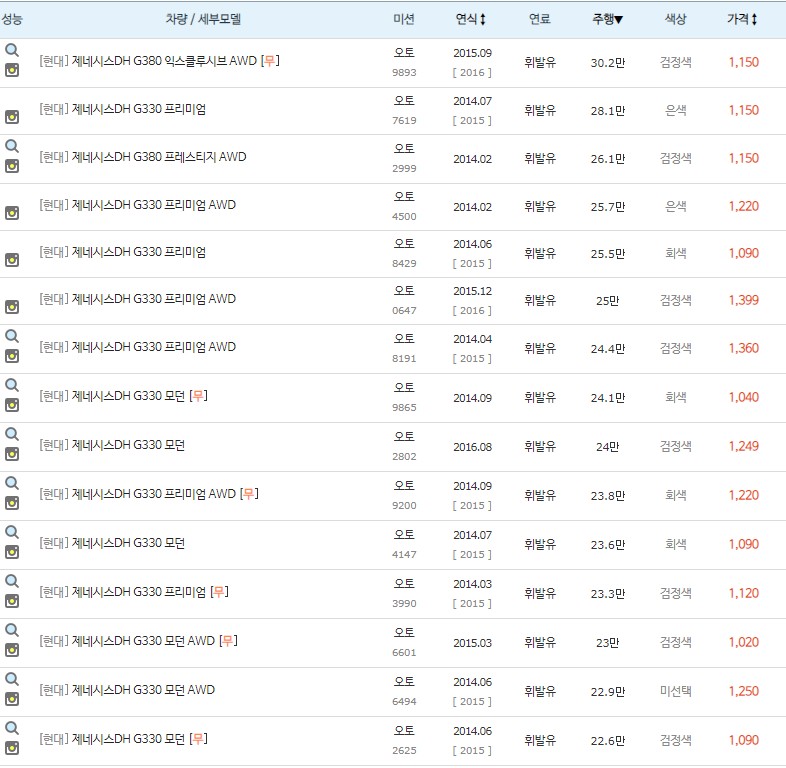Open camera icon for the 22.6만 mileage car
The height and width of the screenshot is (768, 786).
pos(12,748)
